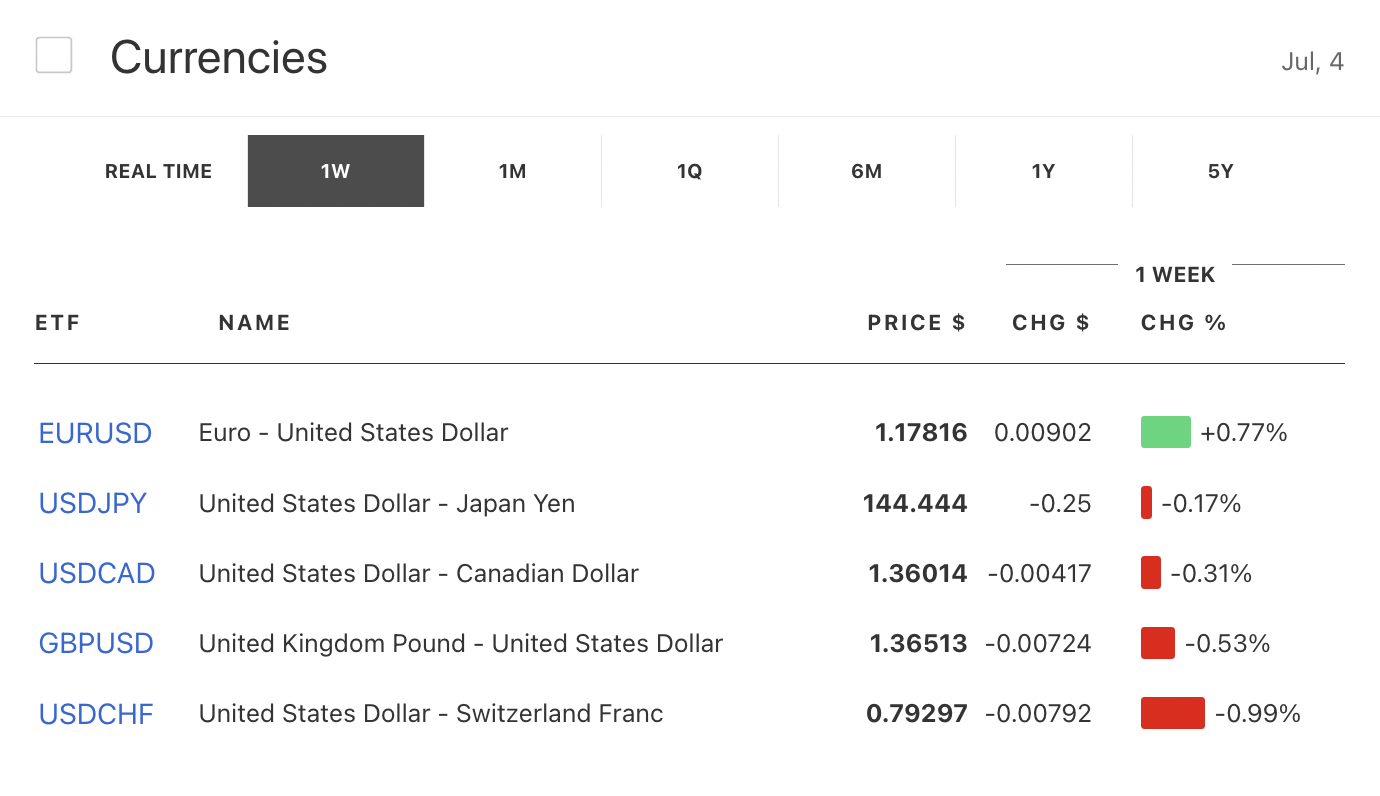Sort by the NAME column header
Screen dimensions: 1380x796
click(x=255, y=323)
